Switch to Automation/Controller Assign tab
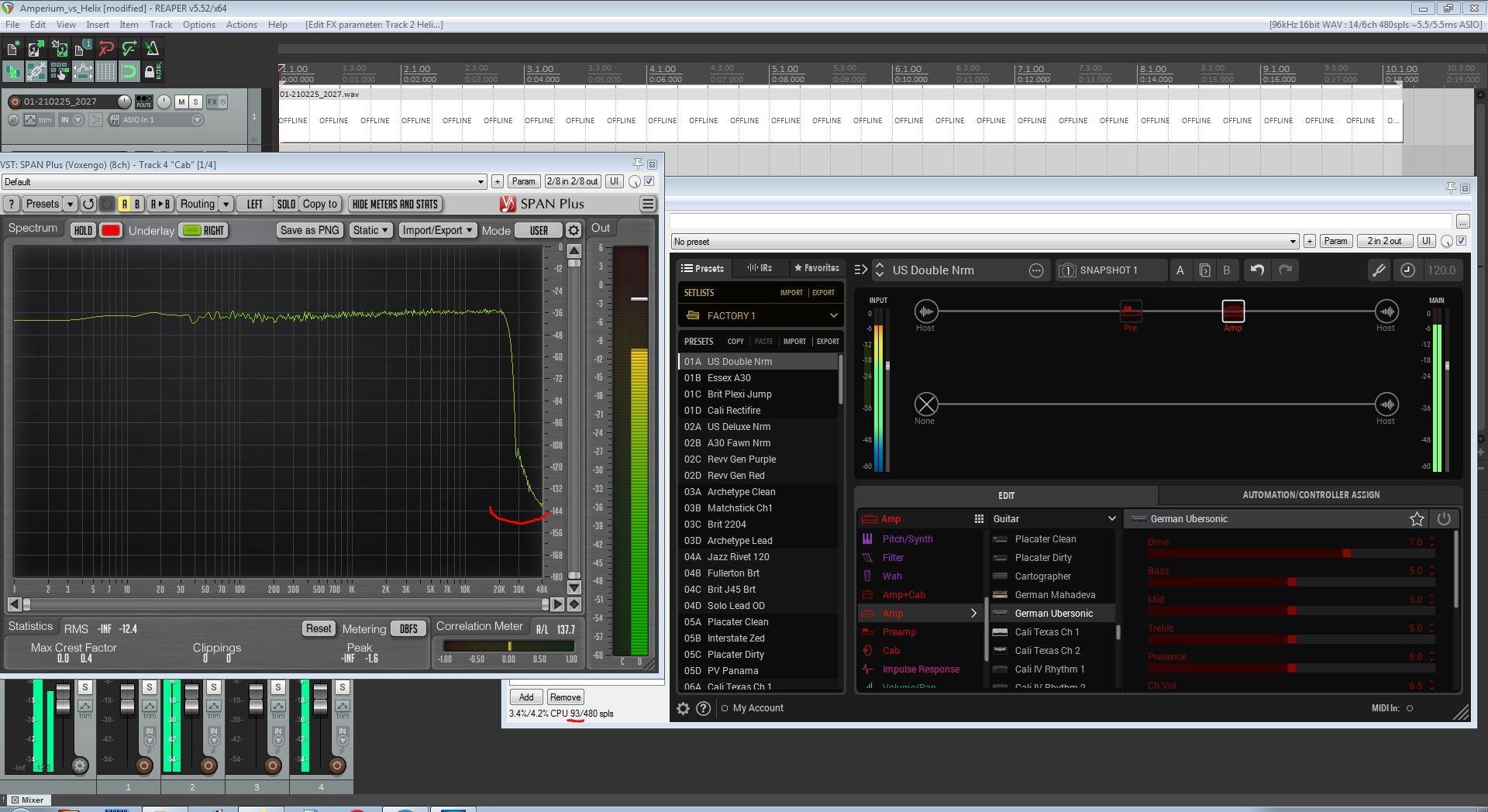Screen dimensions: 1488x812 click(x=1311, y=495)
